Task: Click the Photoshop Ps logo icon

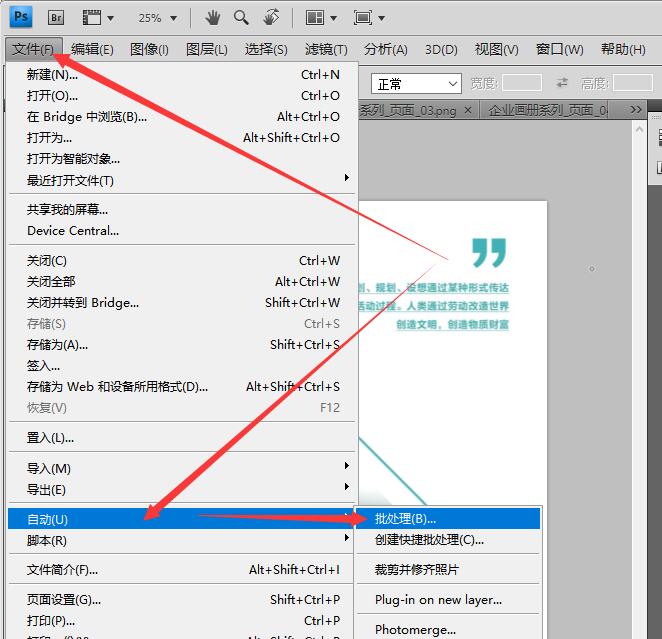Action: (21, 17)
